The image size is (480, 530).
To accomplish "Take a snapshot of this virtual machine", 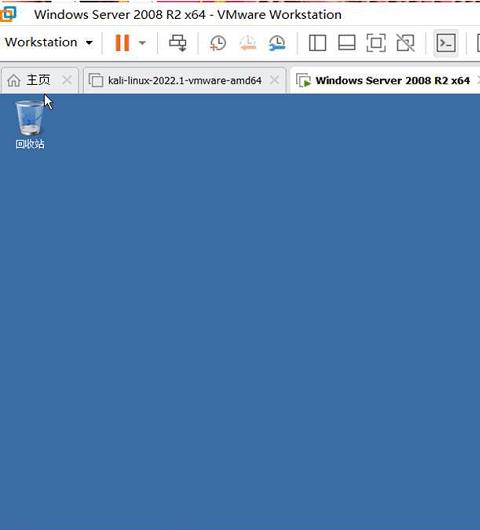I will (x=218, y=43).
